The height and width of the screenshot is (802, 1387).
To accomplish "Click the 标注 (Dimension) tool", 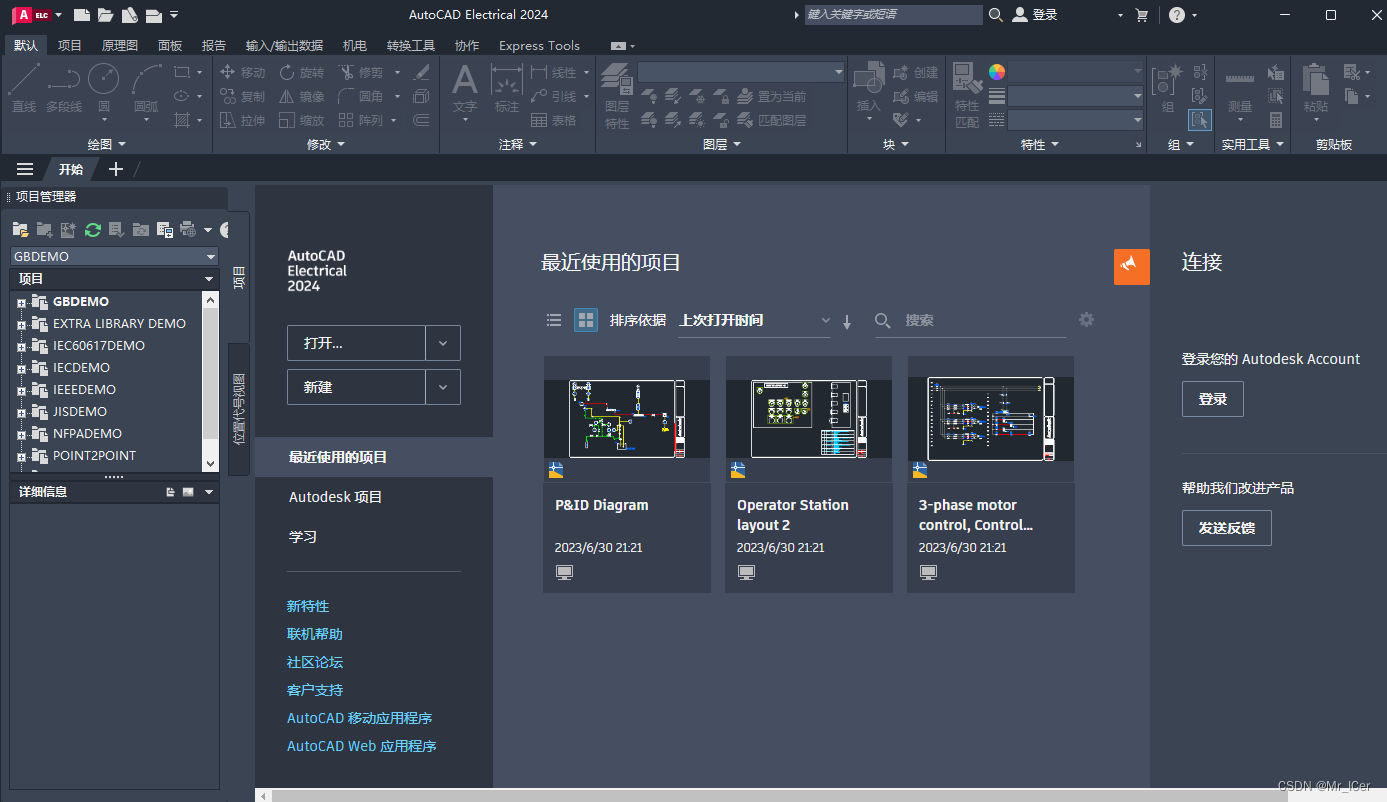I will (507, 88).
